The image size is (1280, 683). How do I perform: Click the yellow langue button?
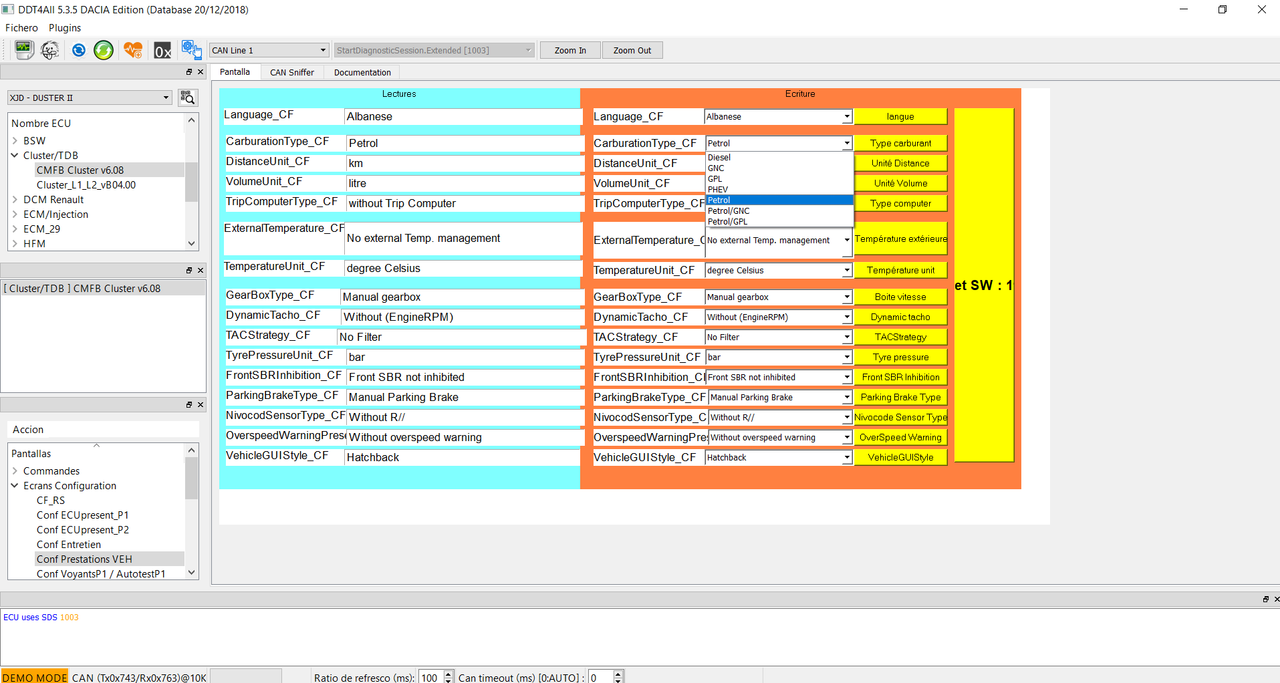tap(900, 117)
